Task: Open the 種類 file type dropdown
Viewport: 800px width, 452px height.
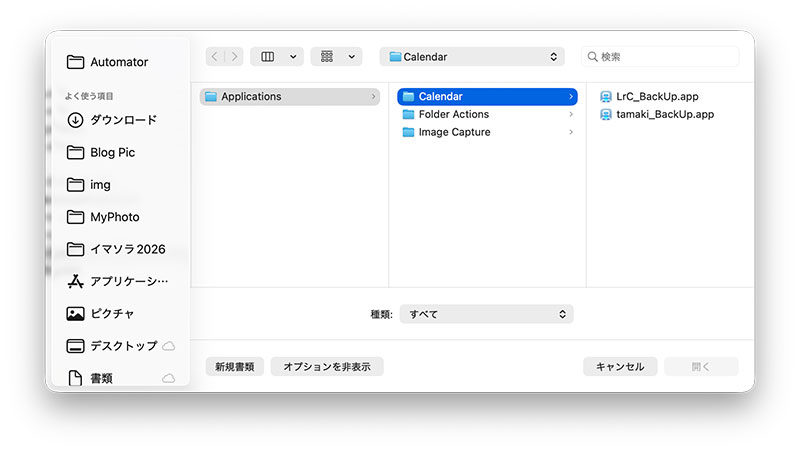Action: [x=486, y=314]
